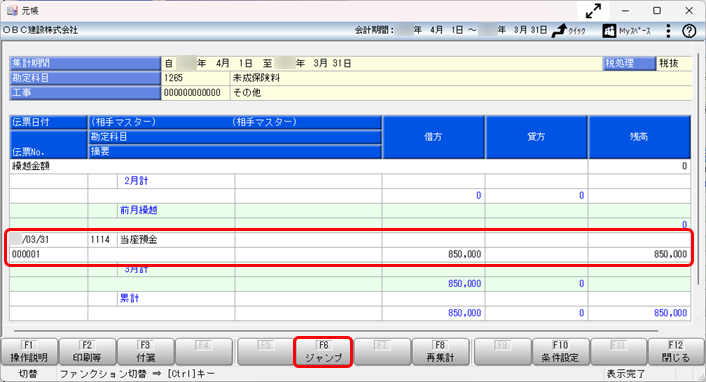Click the F2 印刷等 button

tap(87, 351)
